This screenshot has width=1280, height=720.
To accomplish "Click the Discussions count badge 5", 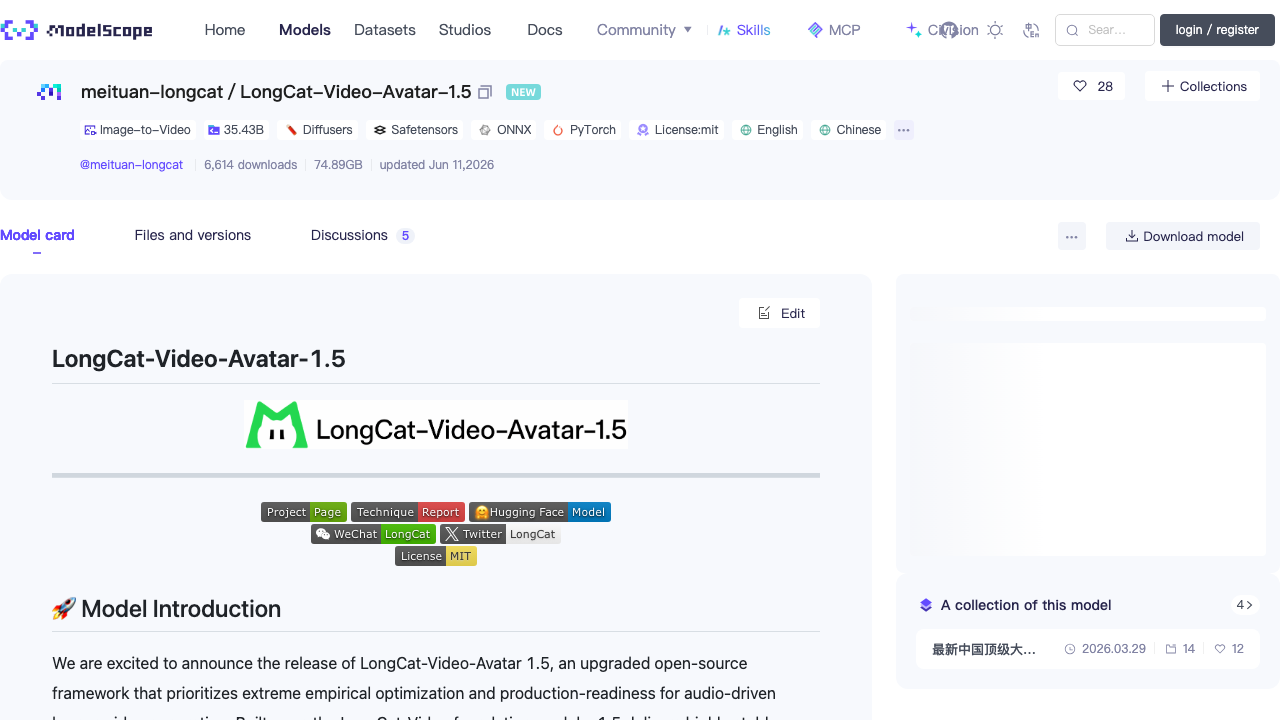I will [404, 236].
